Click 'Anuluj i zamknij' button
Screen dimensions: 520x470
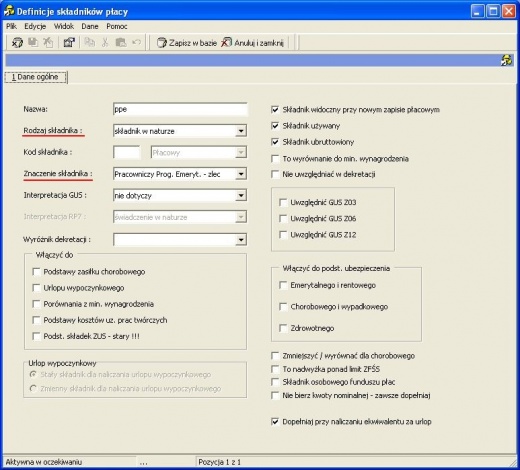(253, 43)
